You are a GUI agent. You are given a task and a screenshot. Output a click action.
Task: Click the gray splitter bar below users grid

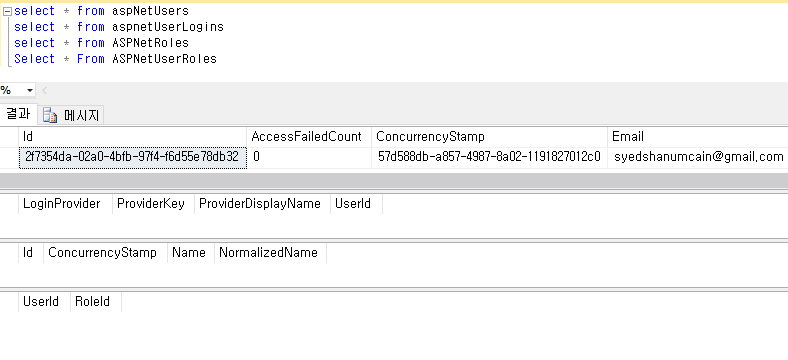click(x=394, y=181)
